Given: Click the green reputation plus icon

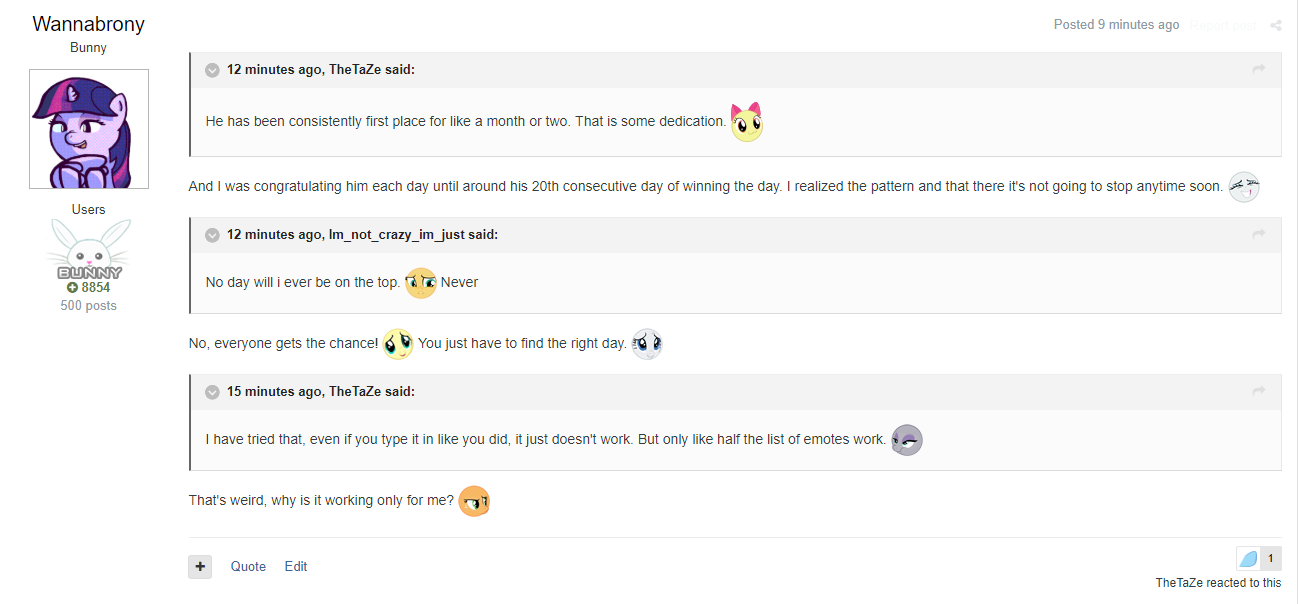Looking at the screenshot, I should point(72,288).
